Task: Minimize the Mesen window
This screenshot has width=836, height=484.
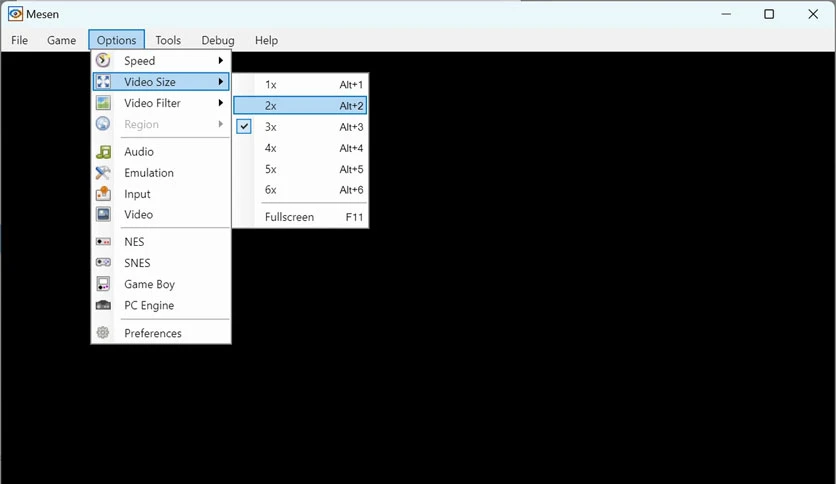Action: click(726, 14)
